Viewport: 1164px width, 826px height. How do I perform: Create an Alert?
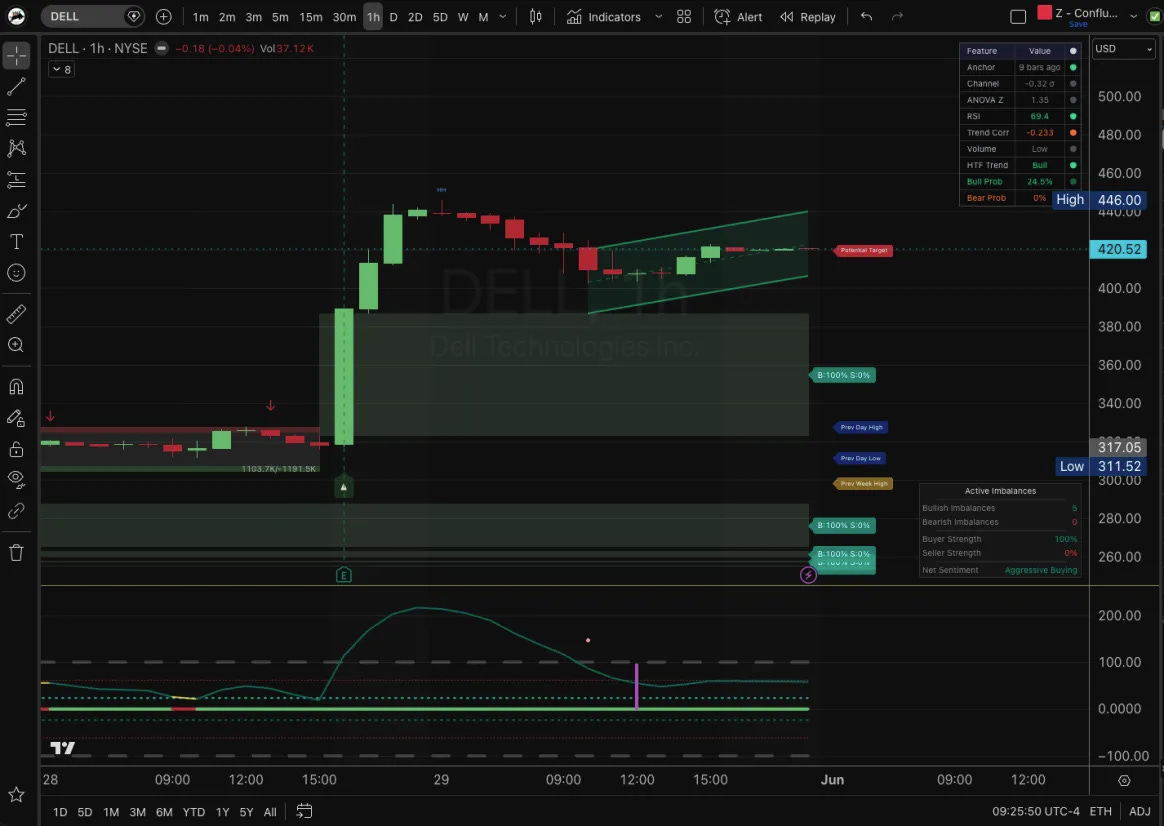[x=739, y=16]
